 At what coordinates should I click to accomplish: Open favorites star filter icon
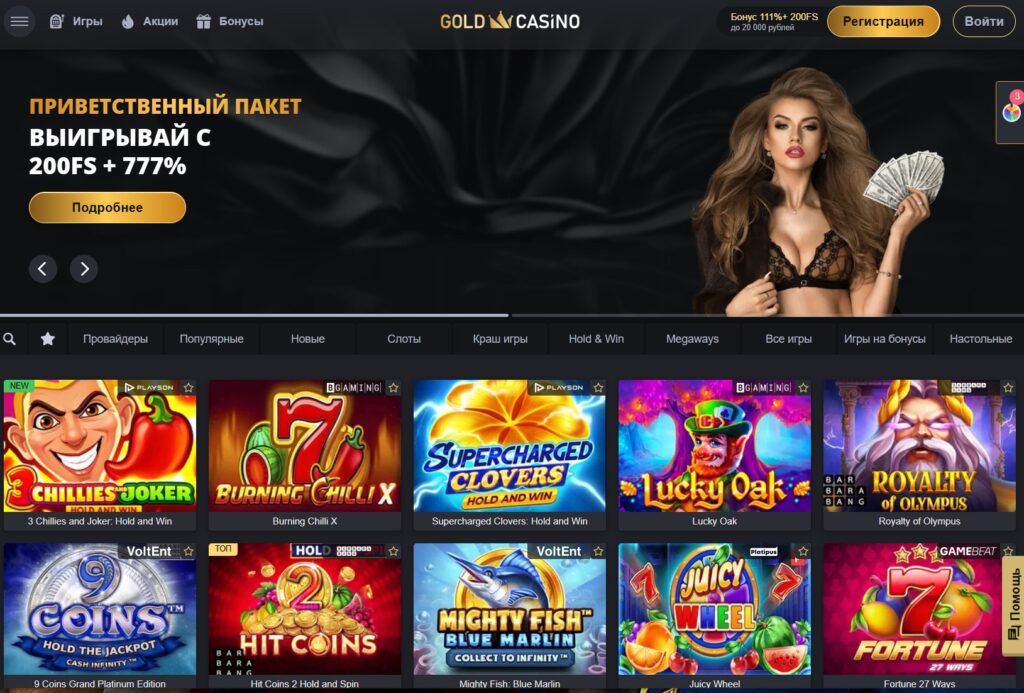(48, 339)
